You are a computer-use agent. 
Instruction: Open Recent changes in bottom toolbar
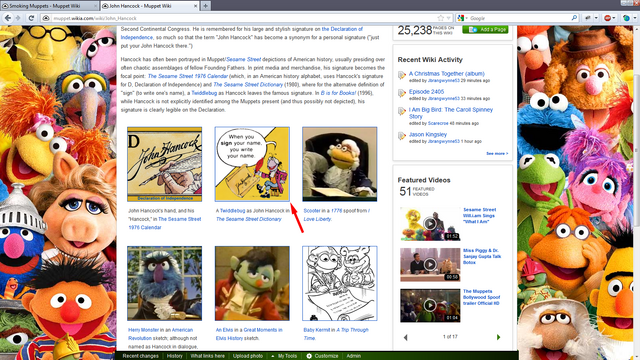140,356
